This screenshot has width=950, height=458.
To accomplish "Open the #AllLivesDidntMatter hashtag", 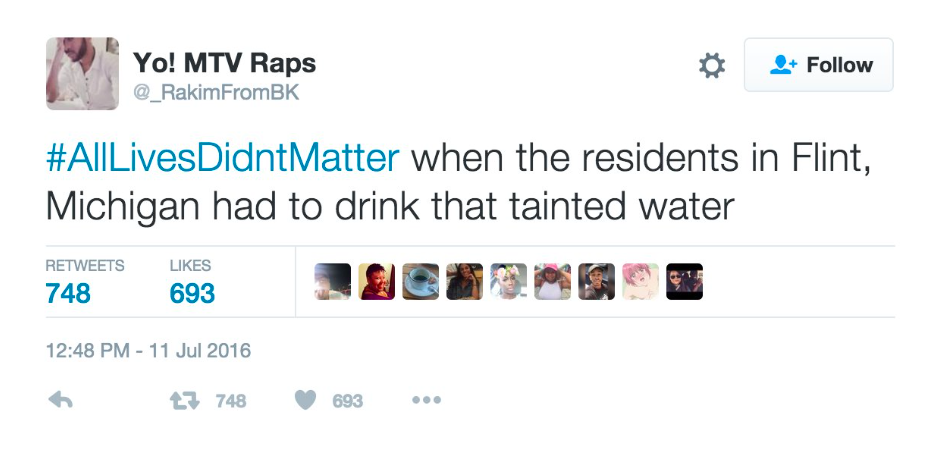I will click(223, 158).
